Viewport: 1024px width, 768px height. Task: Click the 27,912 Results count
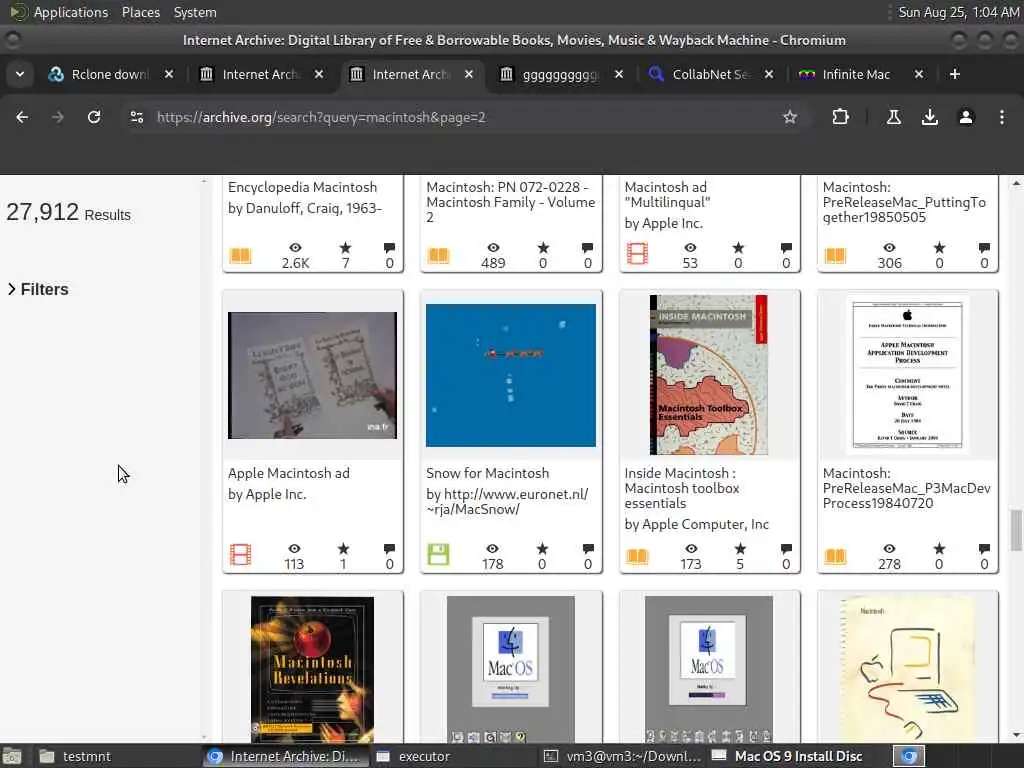tap(68, 212)
